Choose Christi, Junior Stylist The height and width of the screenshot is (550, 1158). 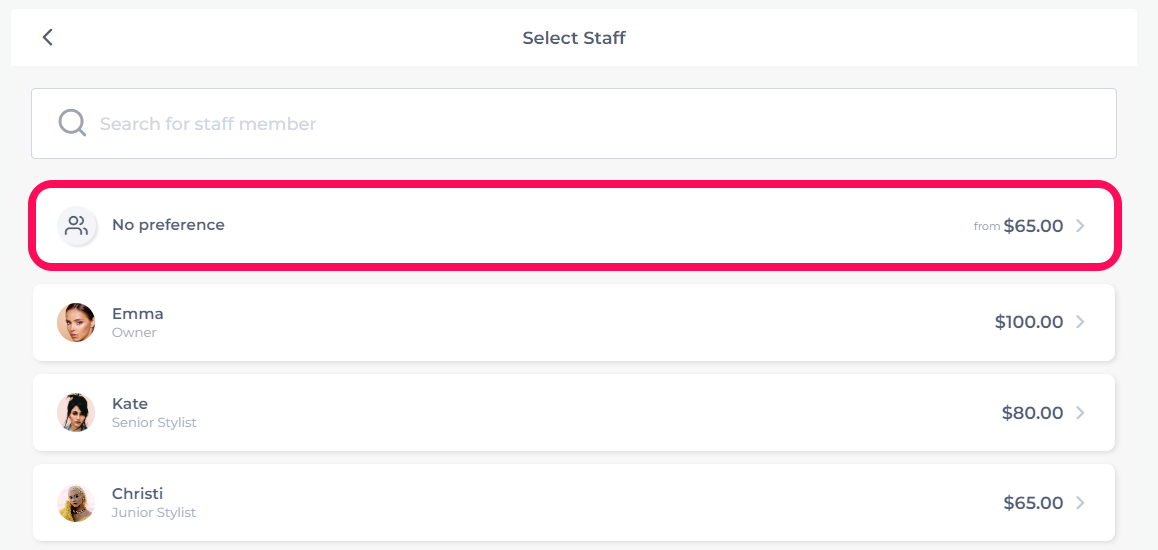pos(574,503)
